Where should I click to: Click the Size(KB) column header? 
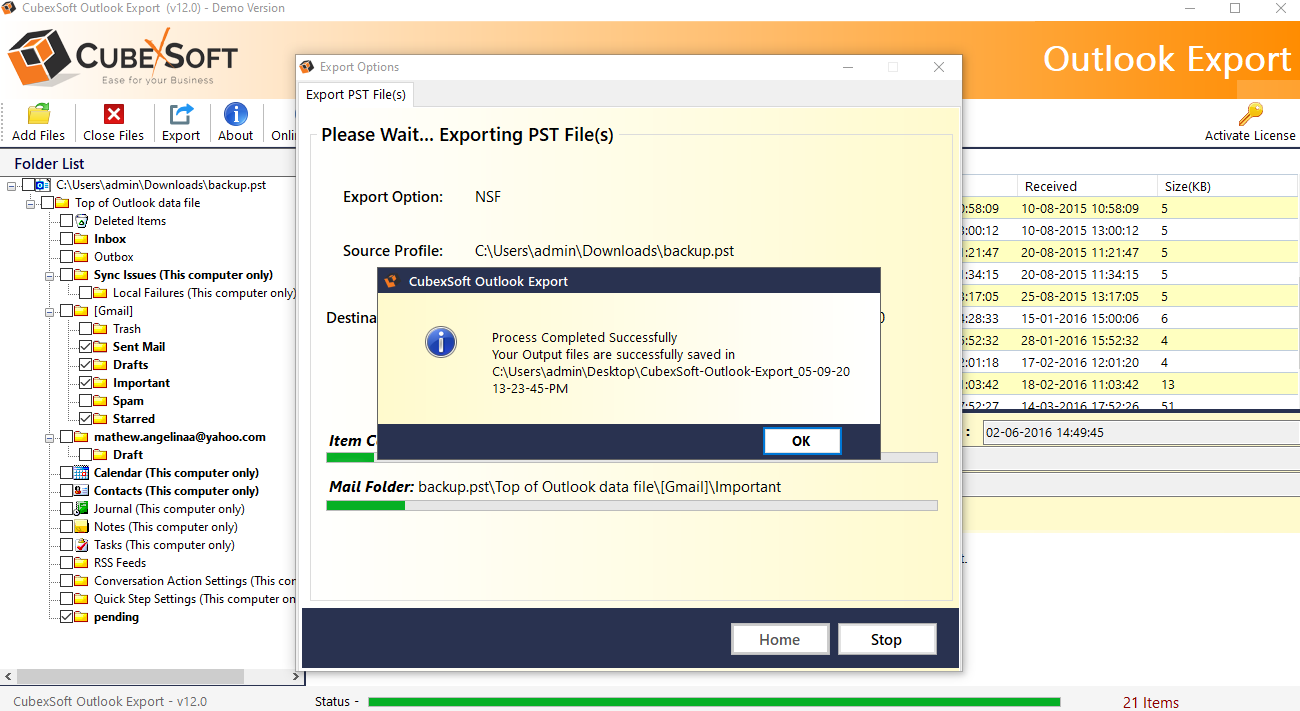point(1228,186)
